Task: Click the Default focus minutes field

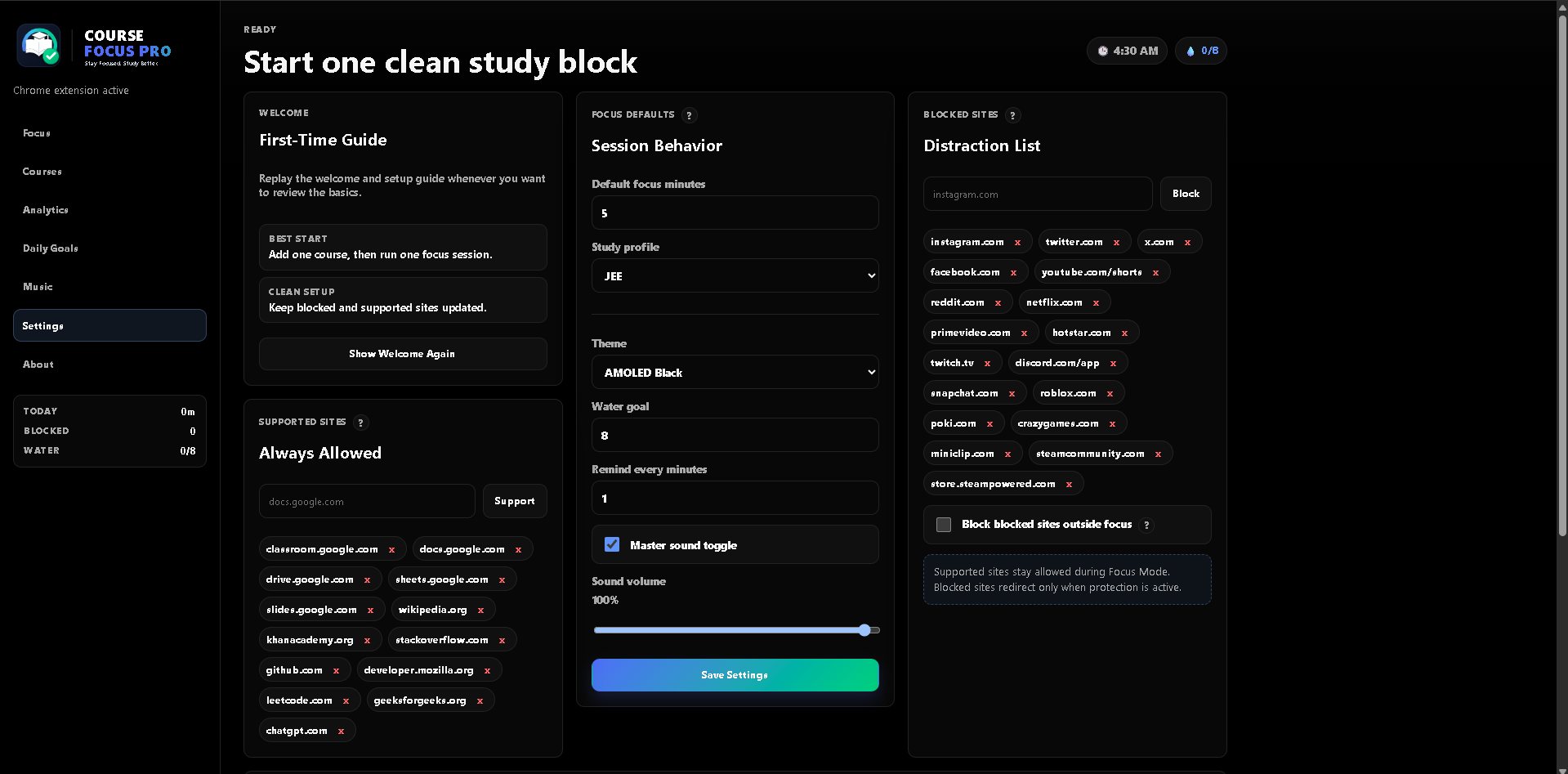Action: tap(735, 213)
